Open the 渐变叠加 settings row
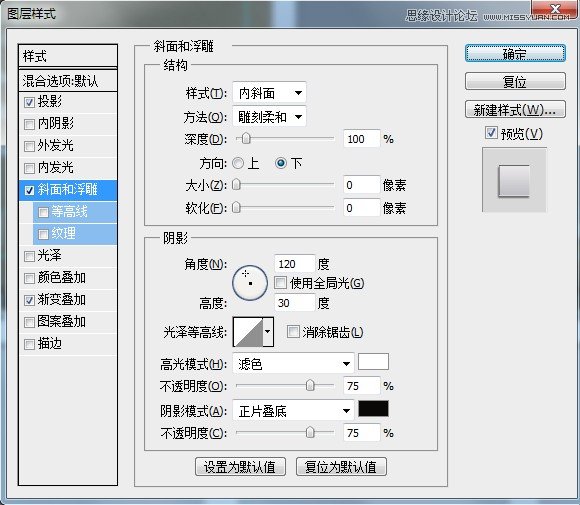 [68, 300]
